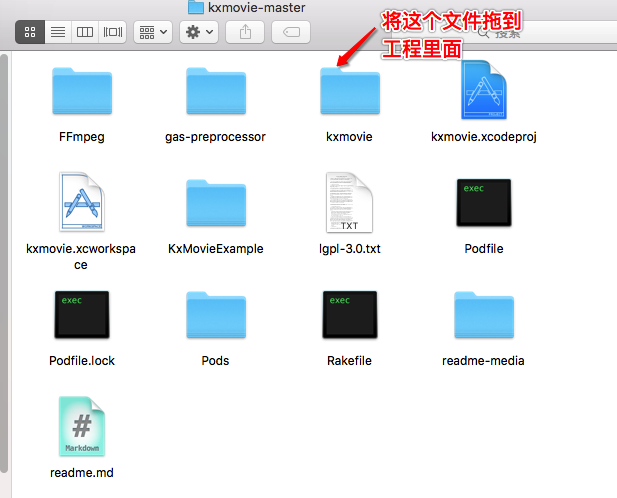
Task: Click the Rakefile name label
Action: [349, 361]
